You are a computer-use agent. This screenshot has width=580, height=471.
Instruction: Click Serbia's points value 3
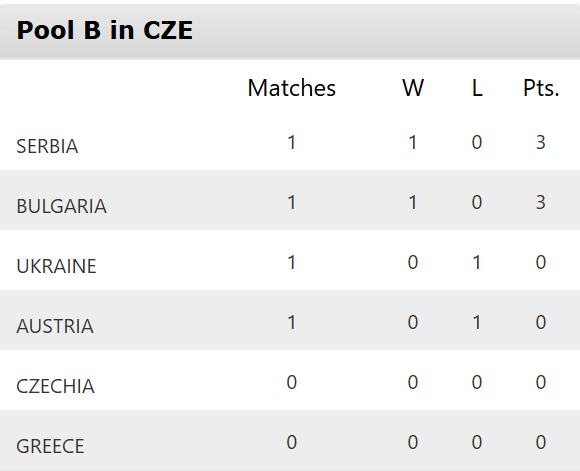click(x=541, y=142)
